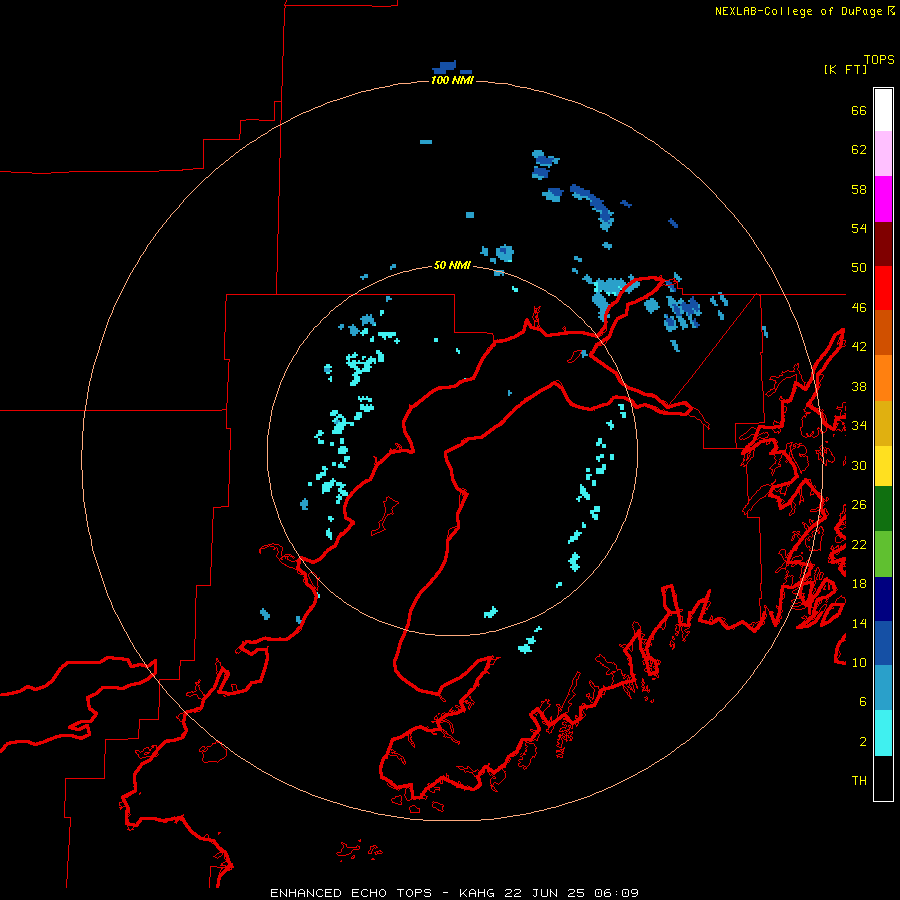Screen dimensions: 900x900
Task: Click the 22 legend value
Action: click(x=859, y=544)
